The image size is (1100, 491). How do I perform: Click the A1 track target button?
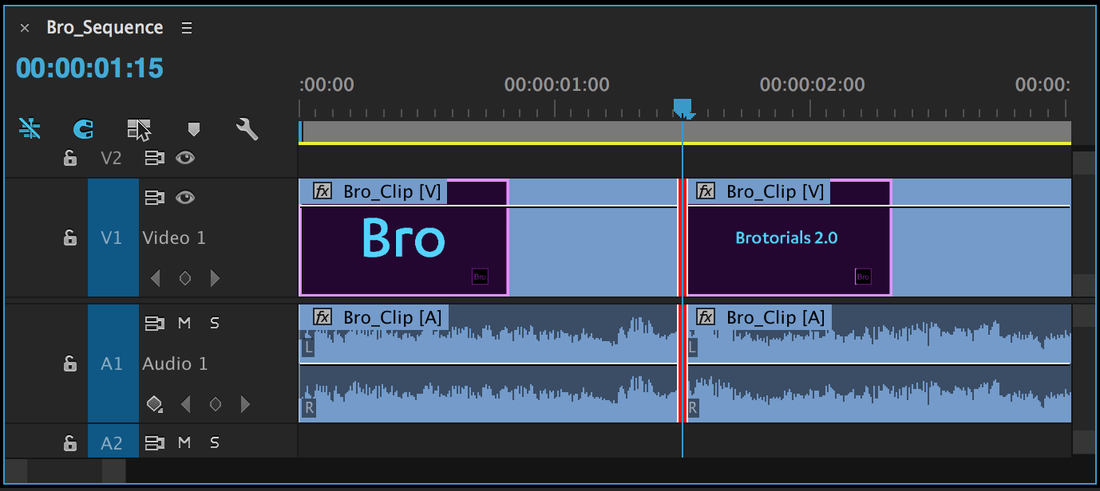coord(113,363)
